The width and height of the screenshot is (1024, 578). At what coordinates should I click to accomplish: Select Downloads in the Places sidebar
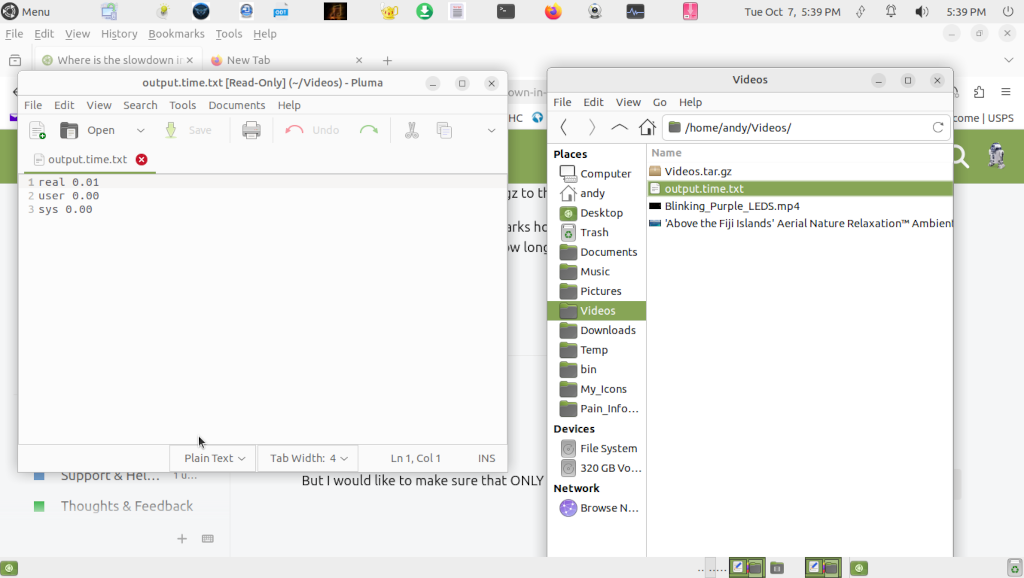pos(607,330)
